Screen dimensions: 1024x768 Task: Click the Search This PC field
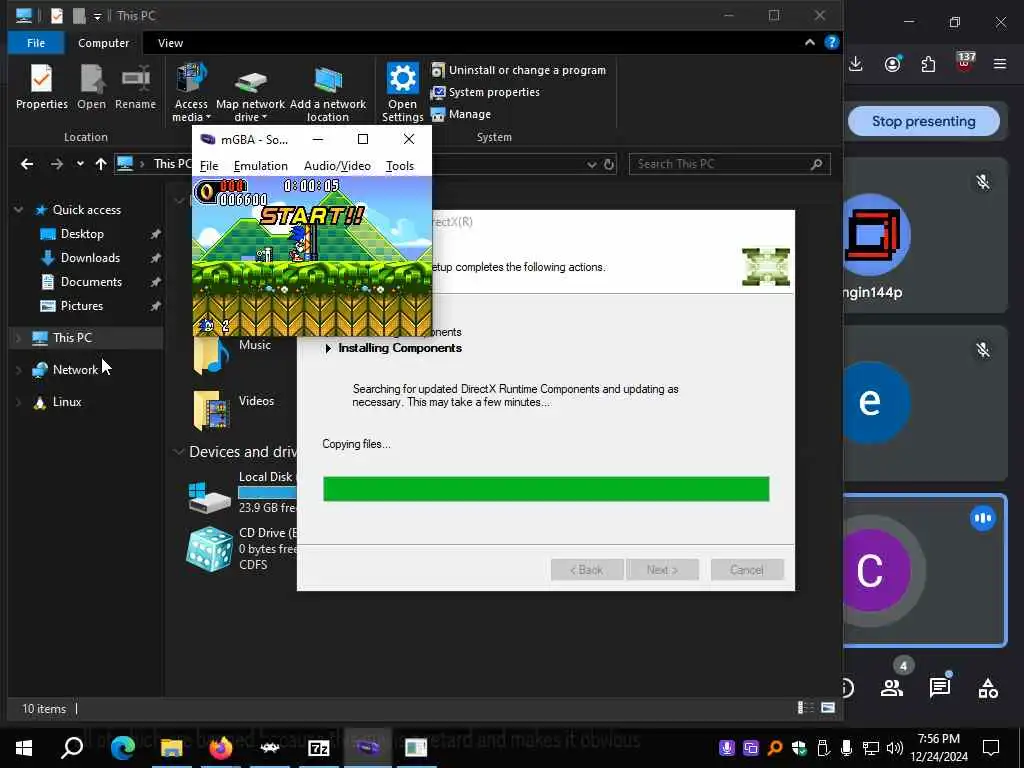[x=729, y=164]
